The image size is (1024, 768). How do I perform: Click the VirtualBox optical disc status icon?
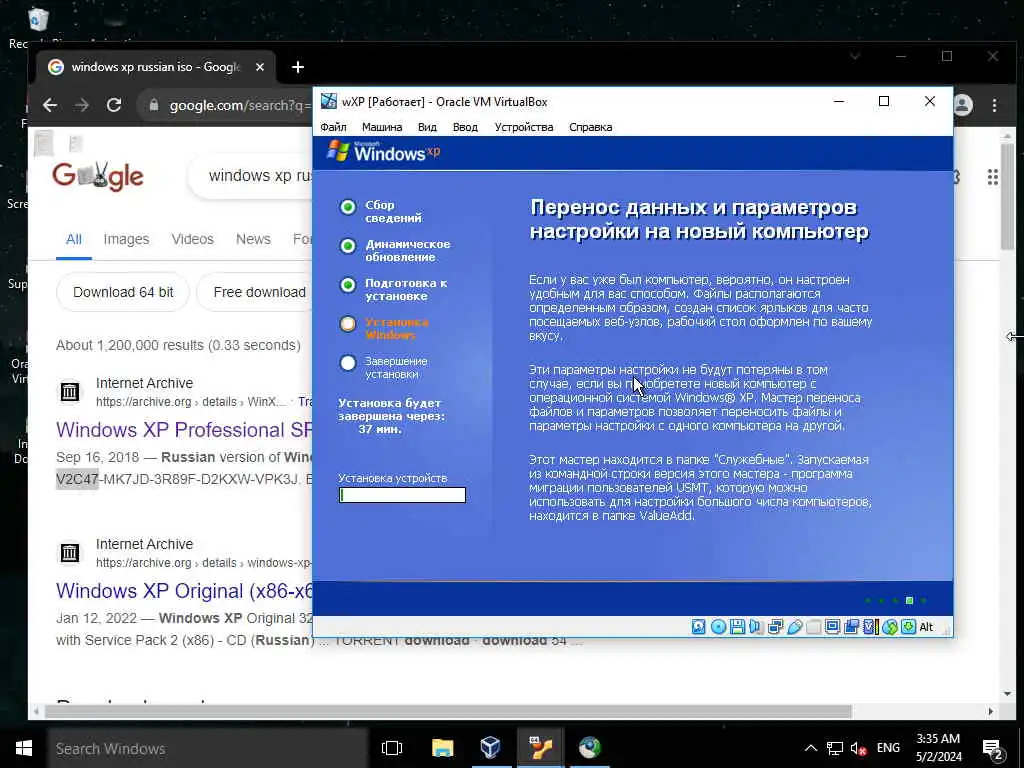(x=718, y=627)
